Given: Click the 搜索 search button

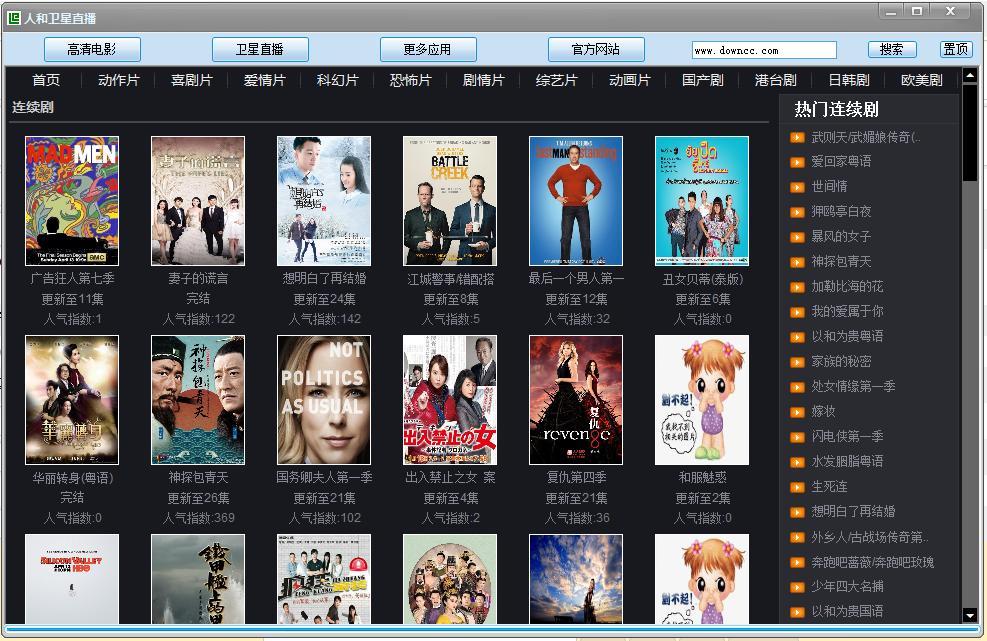Looking at the screenshot, I should pyautogui.click(x=892, y=49).
